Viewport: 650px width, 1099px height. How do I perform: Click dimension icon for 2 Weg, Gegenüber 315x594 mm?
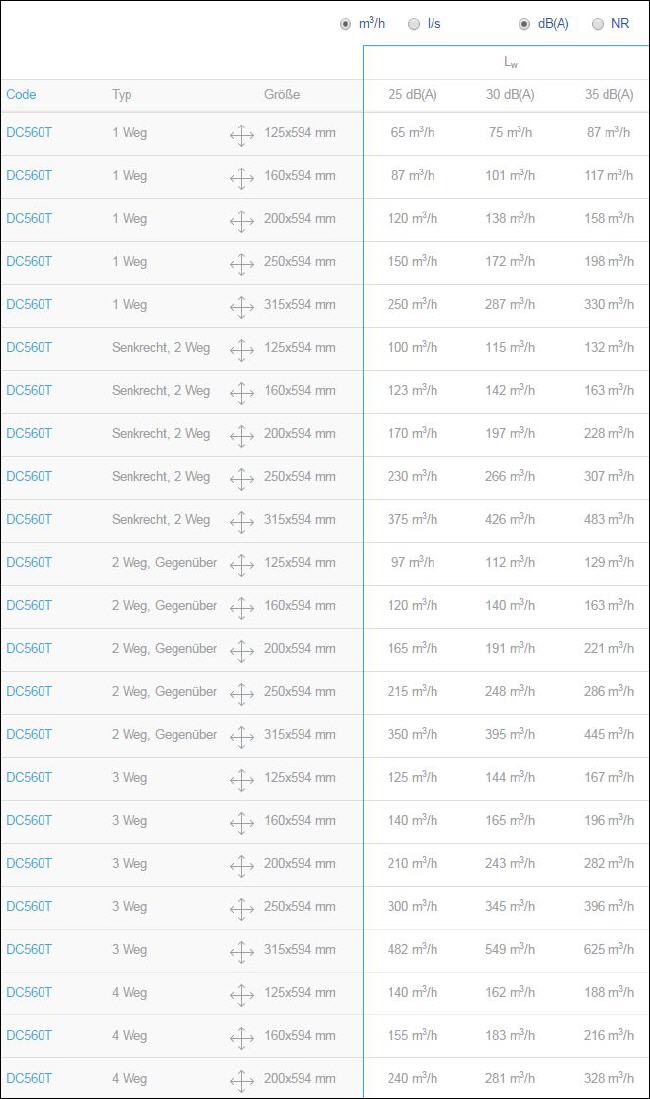tap(242, 737)
